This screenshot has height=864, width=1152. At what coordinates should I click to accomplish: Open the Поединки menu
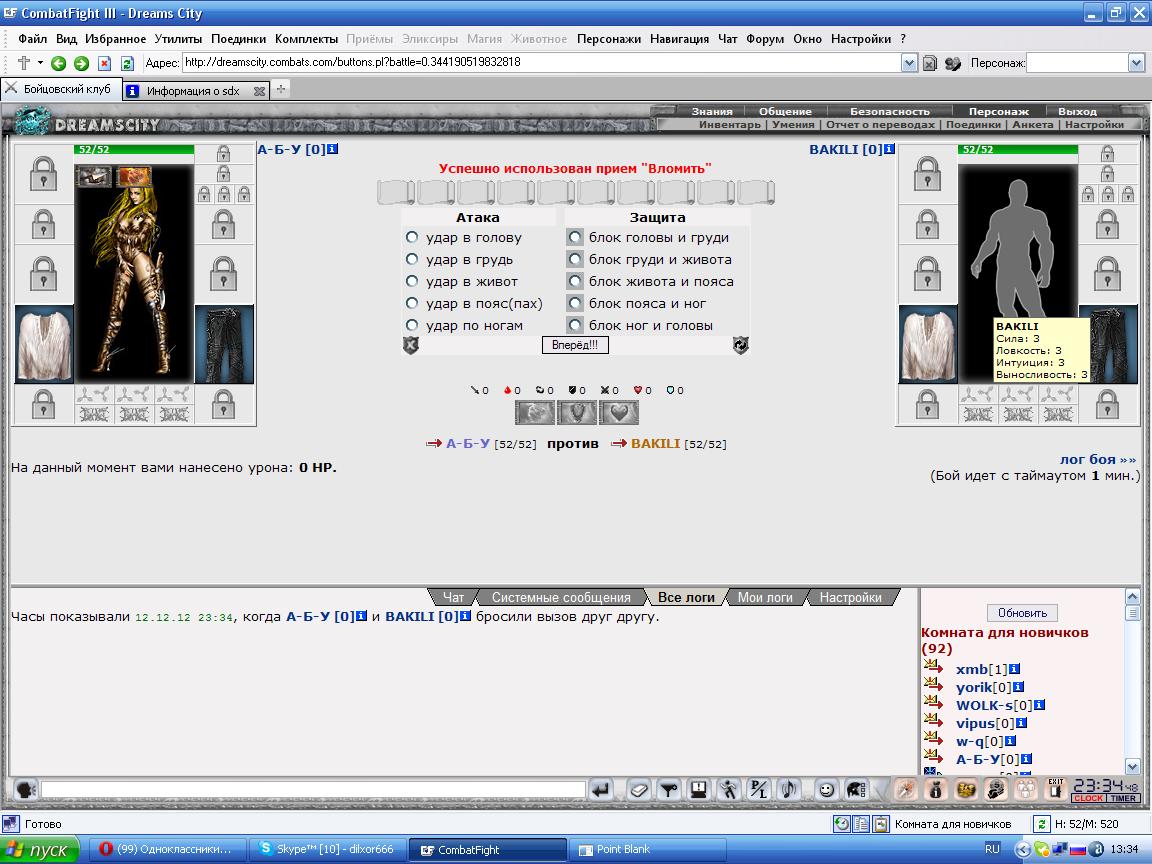coord(238,39)
